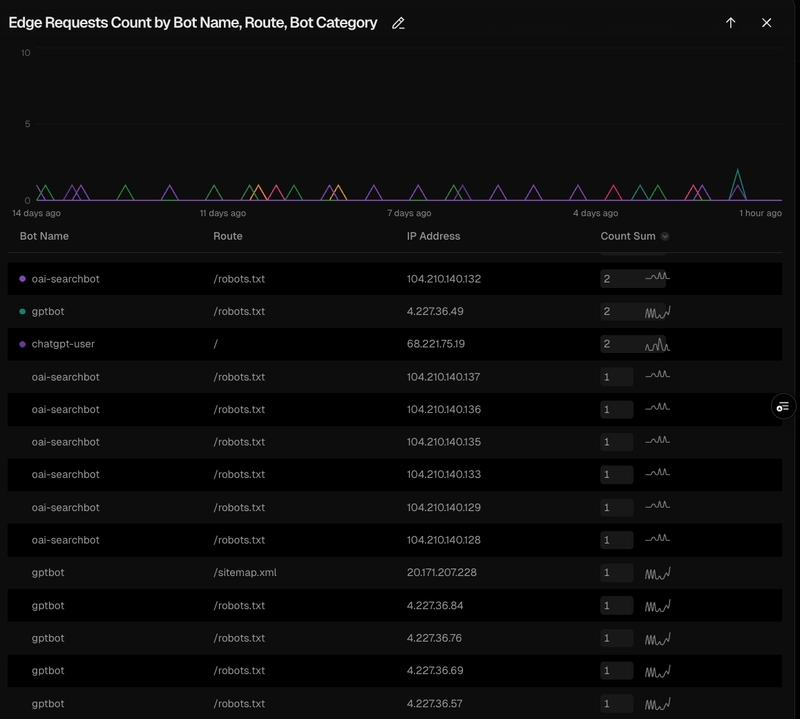The height and width of the screenshot is (719, 800).
Task: Click the '1 hour ago' axis label
Action: tap(760, 213)
